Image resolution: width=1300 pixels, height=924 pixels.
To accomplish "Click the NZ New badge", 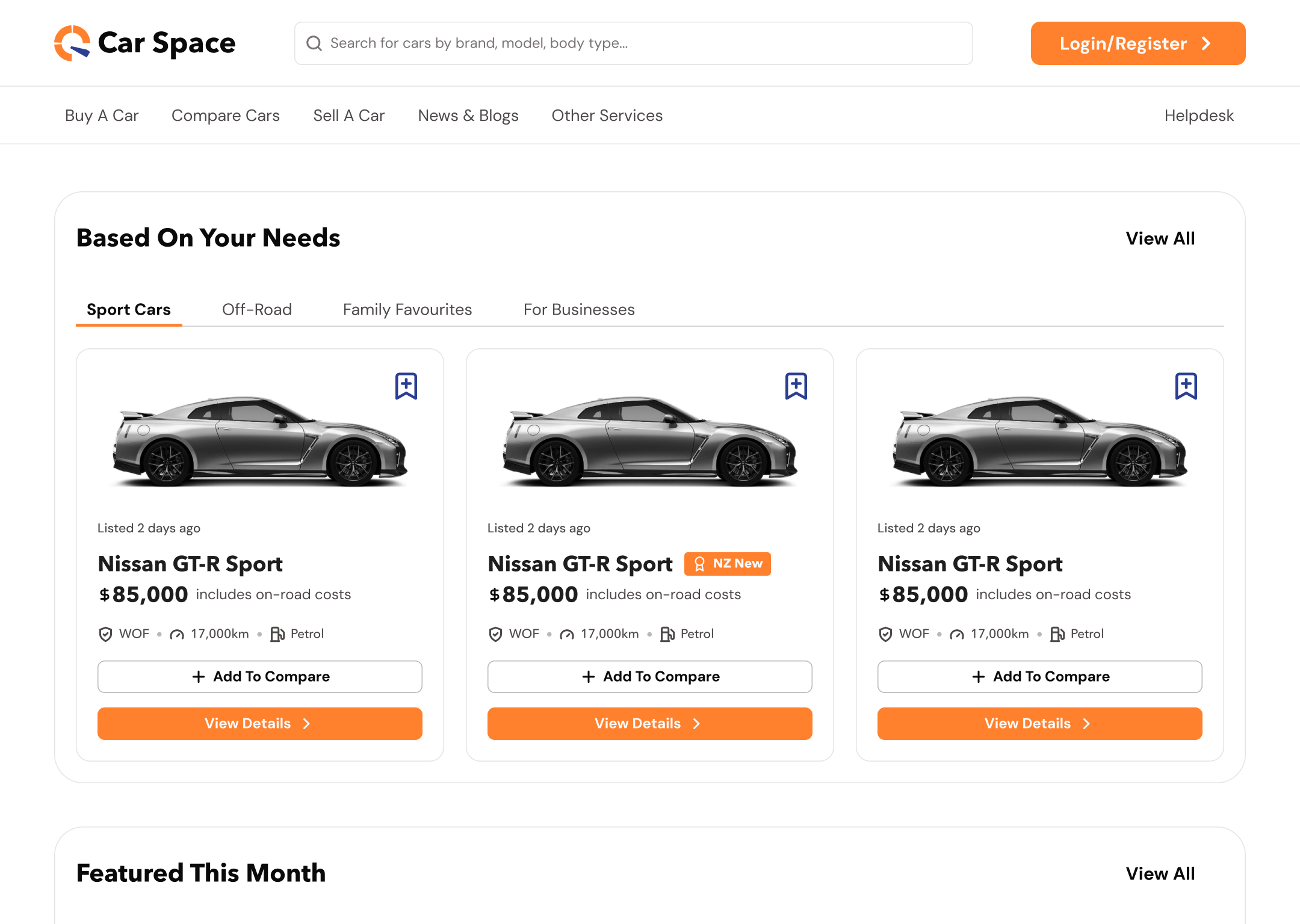I will [x=728, y=564].
